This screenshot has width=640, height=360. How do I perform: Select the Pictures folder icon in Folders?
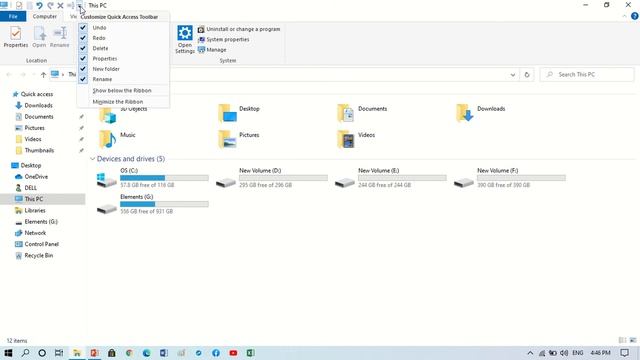coord(227,139)
